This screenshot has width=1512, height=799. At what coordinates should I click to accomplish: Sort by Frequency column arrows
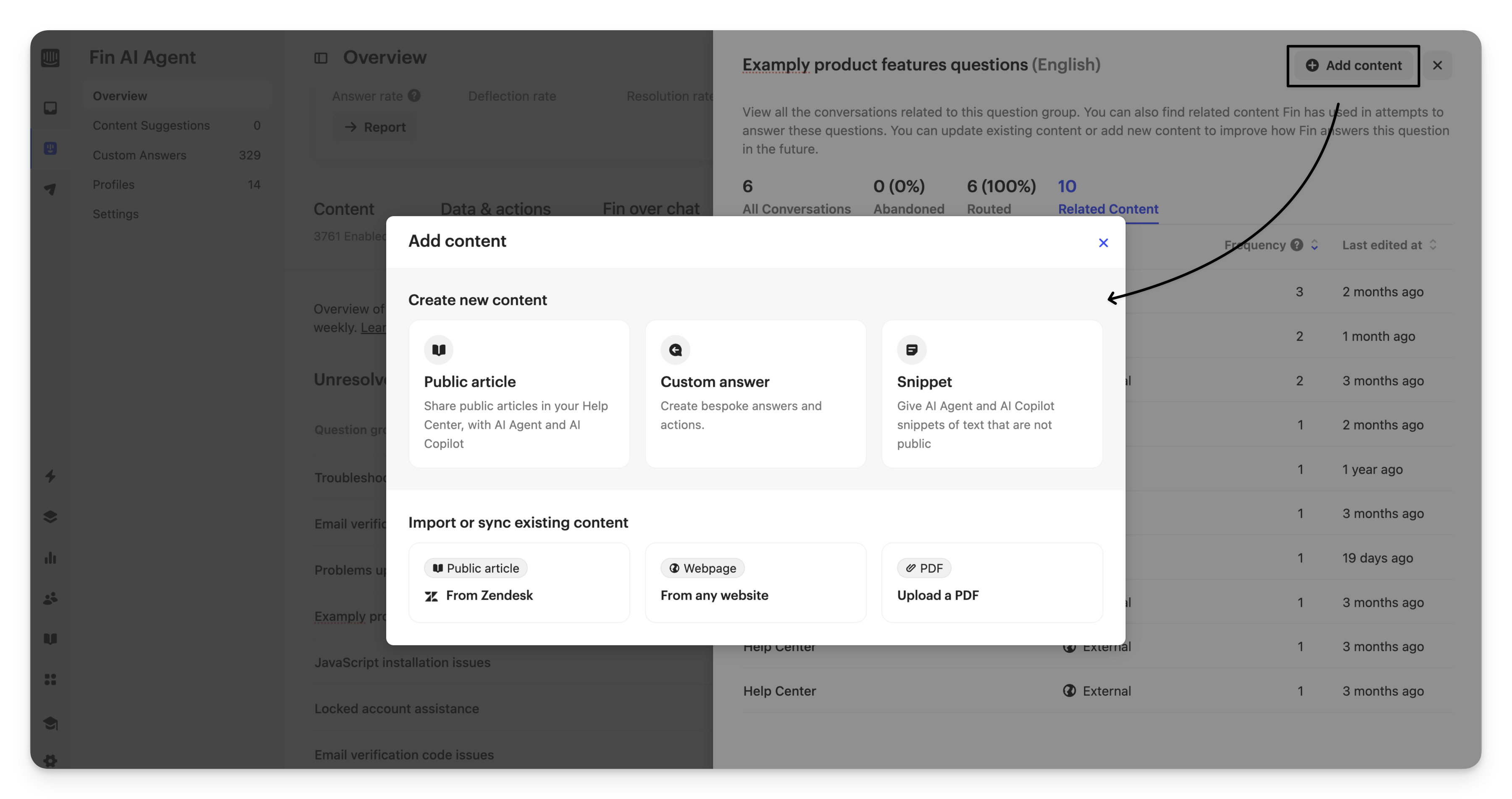1314,245
